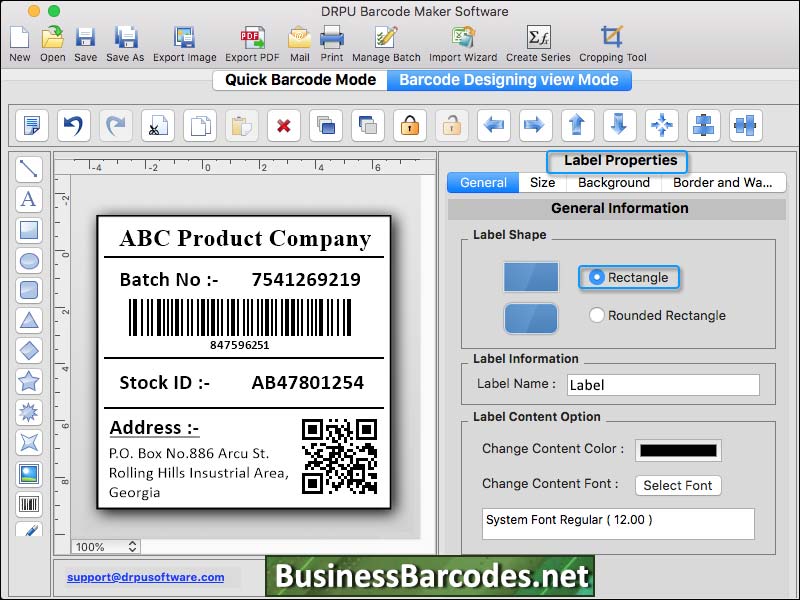Screen dimensions: 800x600
Task: Switch to Quick Barcode Mode
Action: (x=299, y=80)
